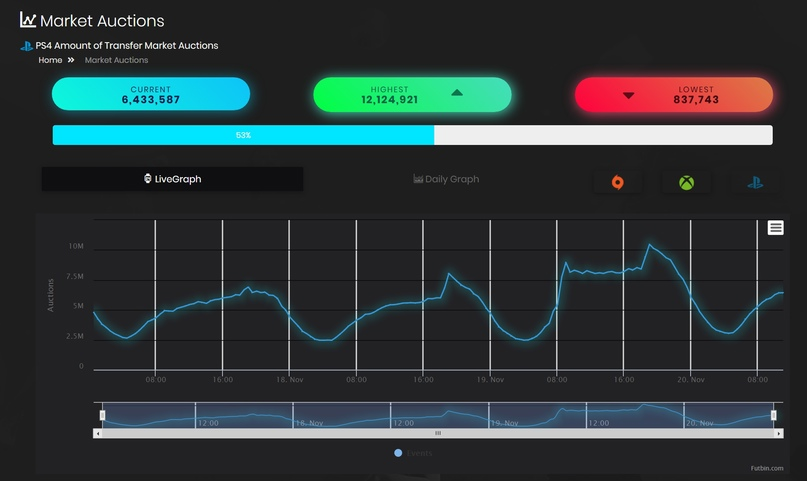Click the 19. Nov axis label
Viewport: 807px width, 481px height.
coord(490,380)
